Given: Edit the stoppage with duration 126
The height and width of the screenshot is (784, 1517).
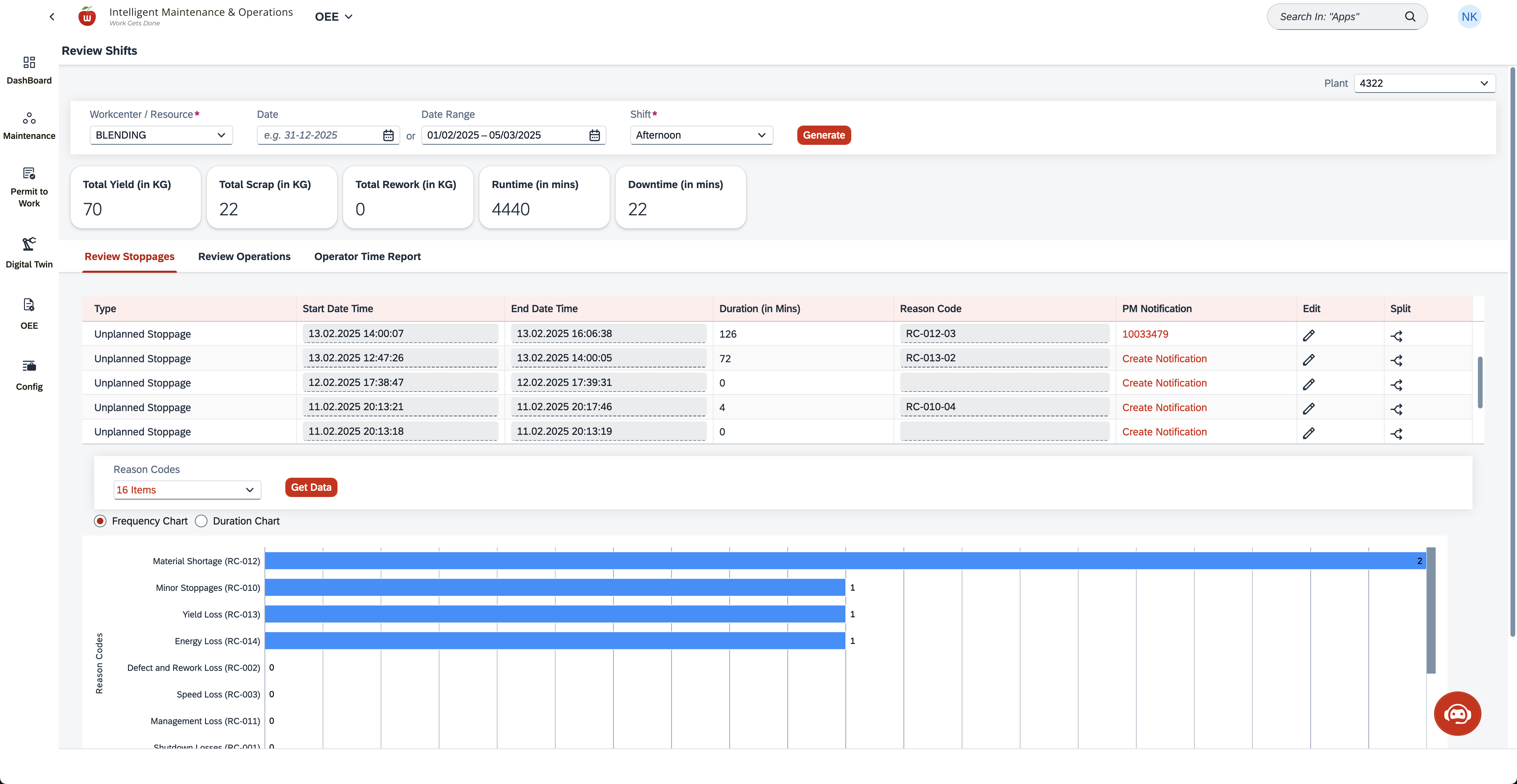Looking at the screenshot, I should pos(1308,336).
